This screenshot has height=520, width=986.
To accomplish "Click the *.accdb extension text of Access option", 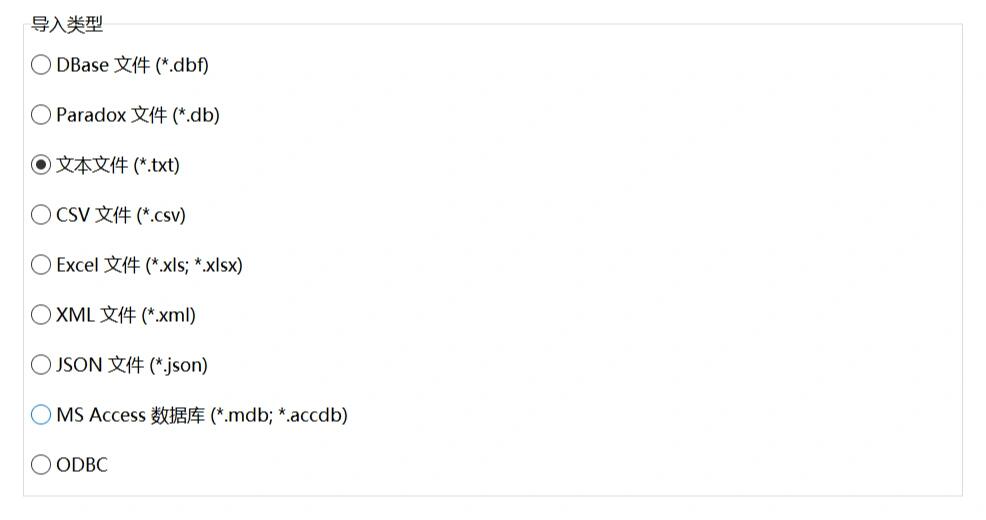I will (x=313, y=415).
